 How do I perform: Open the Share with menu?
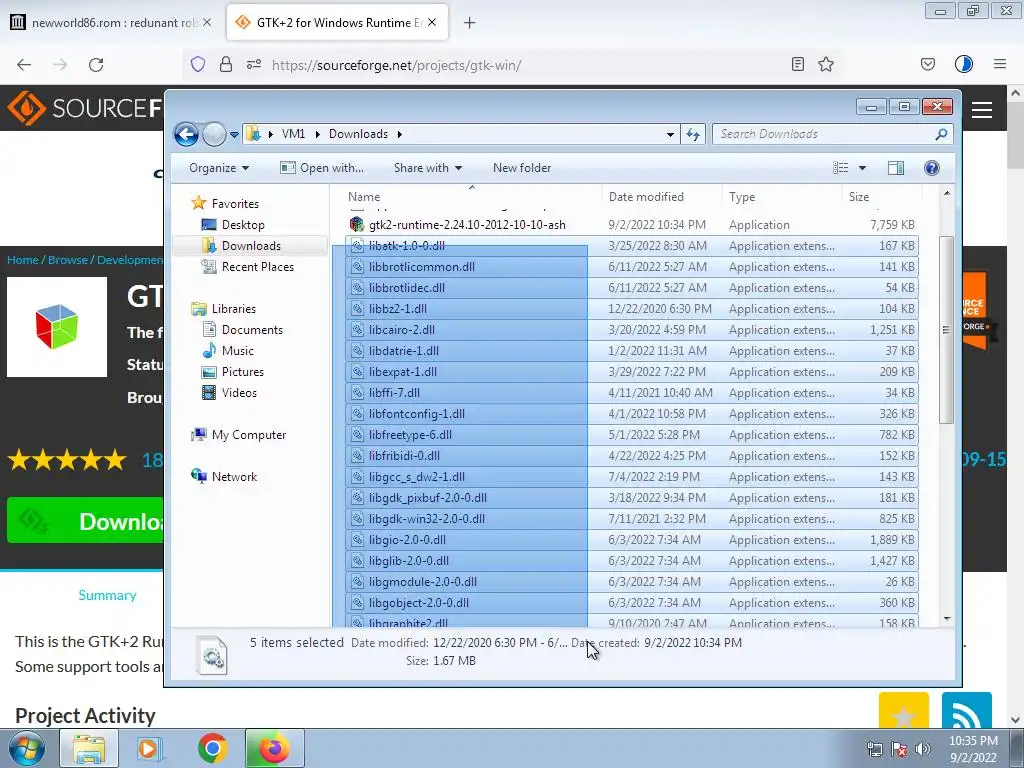pyautogui.click(x=428, y=168)
